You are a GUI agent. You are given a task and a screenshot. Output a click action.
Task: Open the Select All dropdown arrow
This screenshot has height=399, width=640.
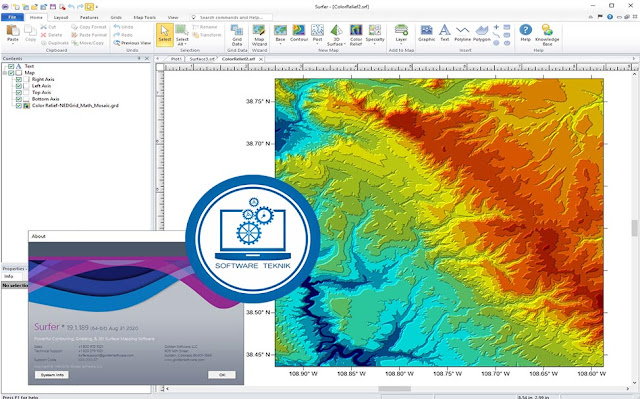pos(185,44)
